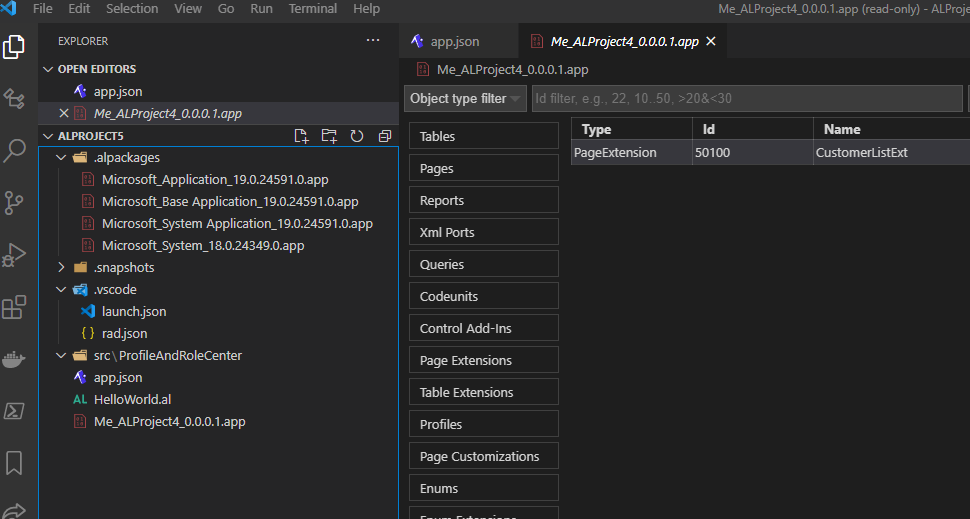Click the Id filter input field
Image resolution: width=970 pixels, height=519 pixels.
[747, 99]
